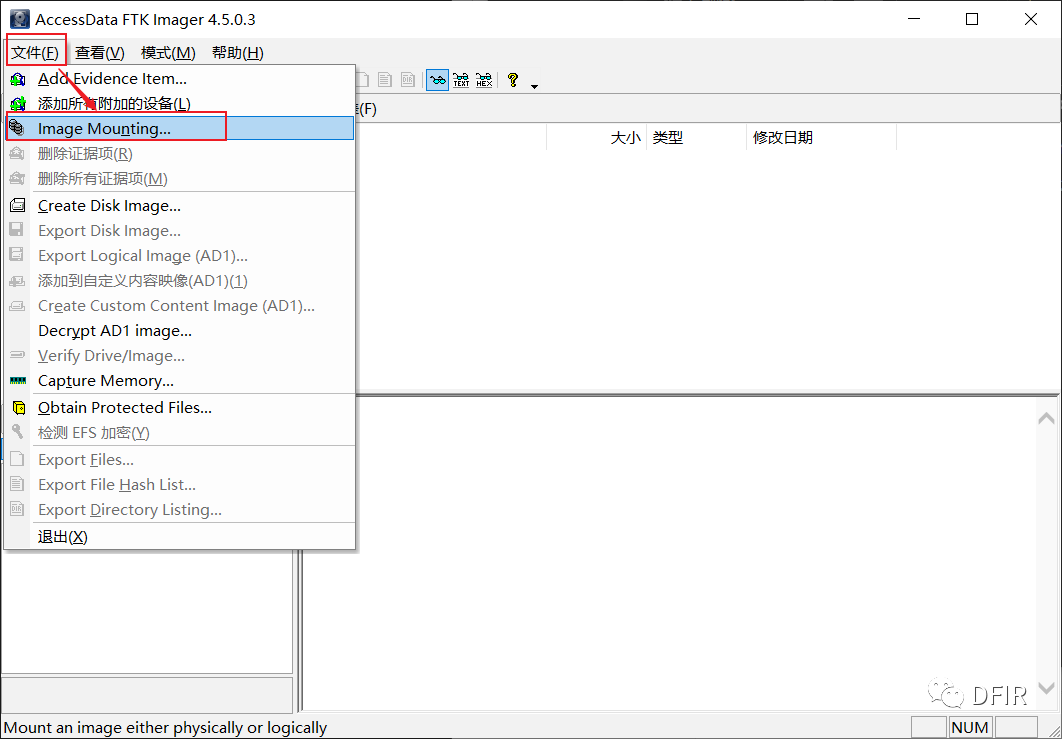Click the FTK Imager title bar icon

point(19,19)
